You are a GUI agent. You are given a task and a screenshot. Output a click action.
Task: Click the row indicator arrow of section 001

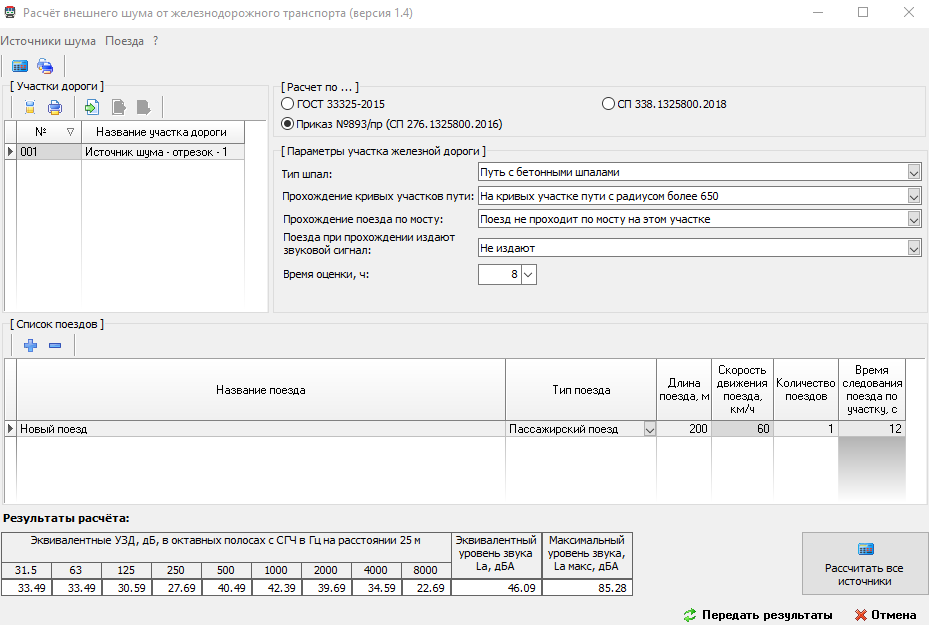(x=10, y=152)
